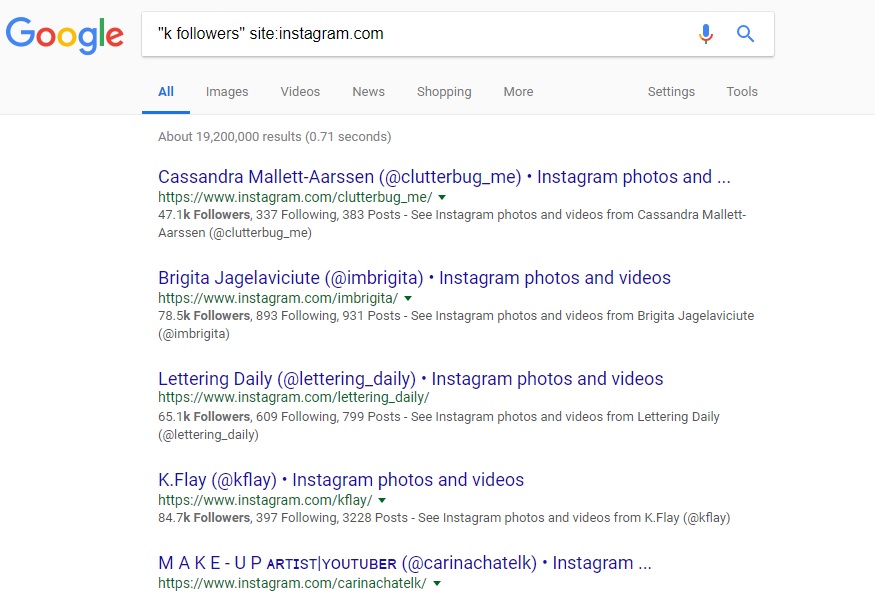Open the K.Flay Instagram result
This screenshot has height=594, width=875.
tap(341, 480)
